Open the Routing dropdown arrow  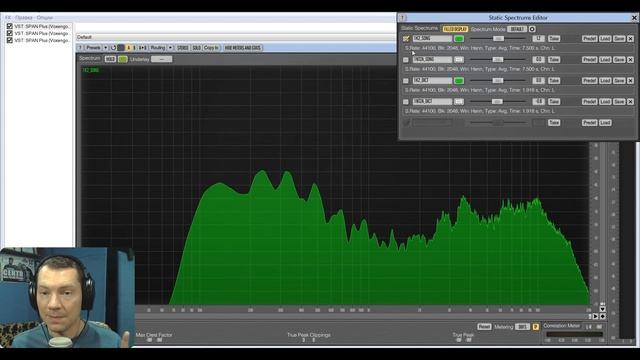(170, 48)
